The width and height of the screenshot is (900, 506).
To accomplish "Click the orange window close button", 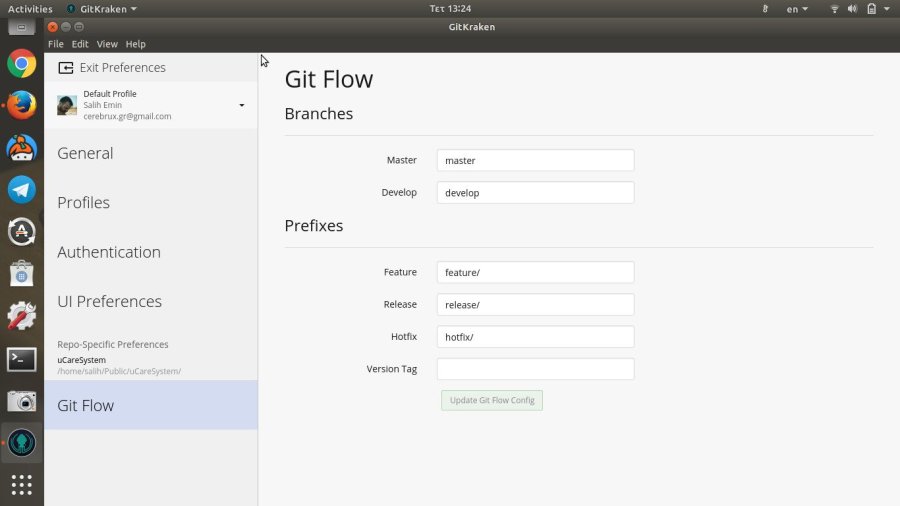I will pos(53,27).
